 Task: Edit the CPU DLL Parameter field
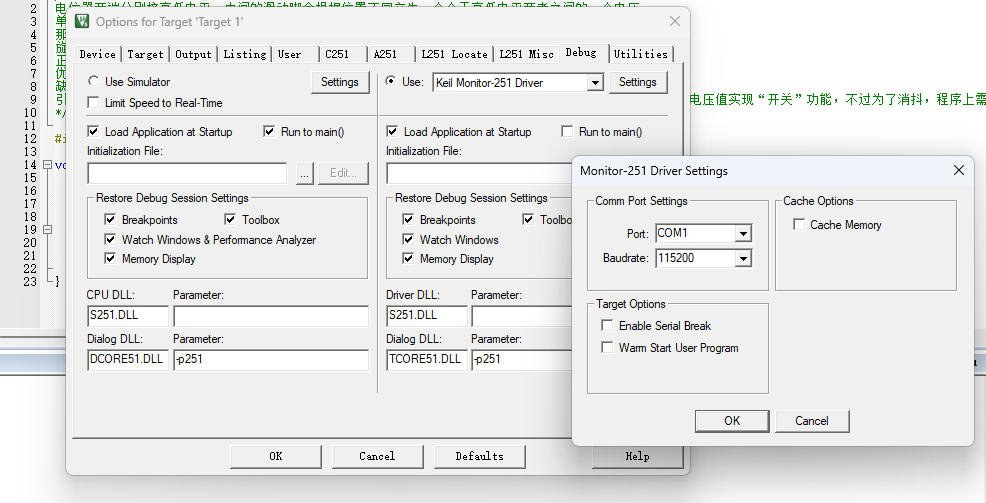[x=271, y=316]
